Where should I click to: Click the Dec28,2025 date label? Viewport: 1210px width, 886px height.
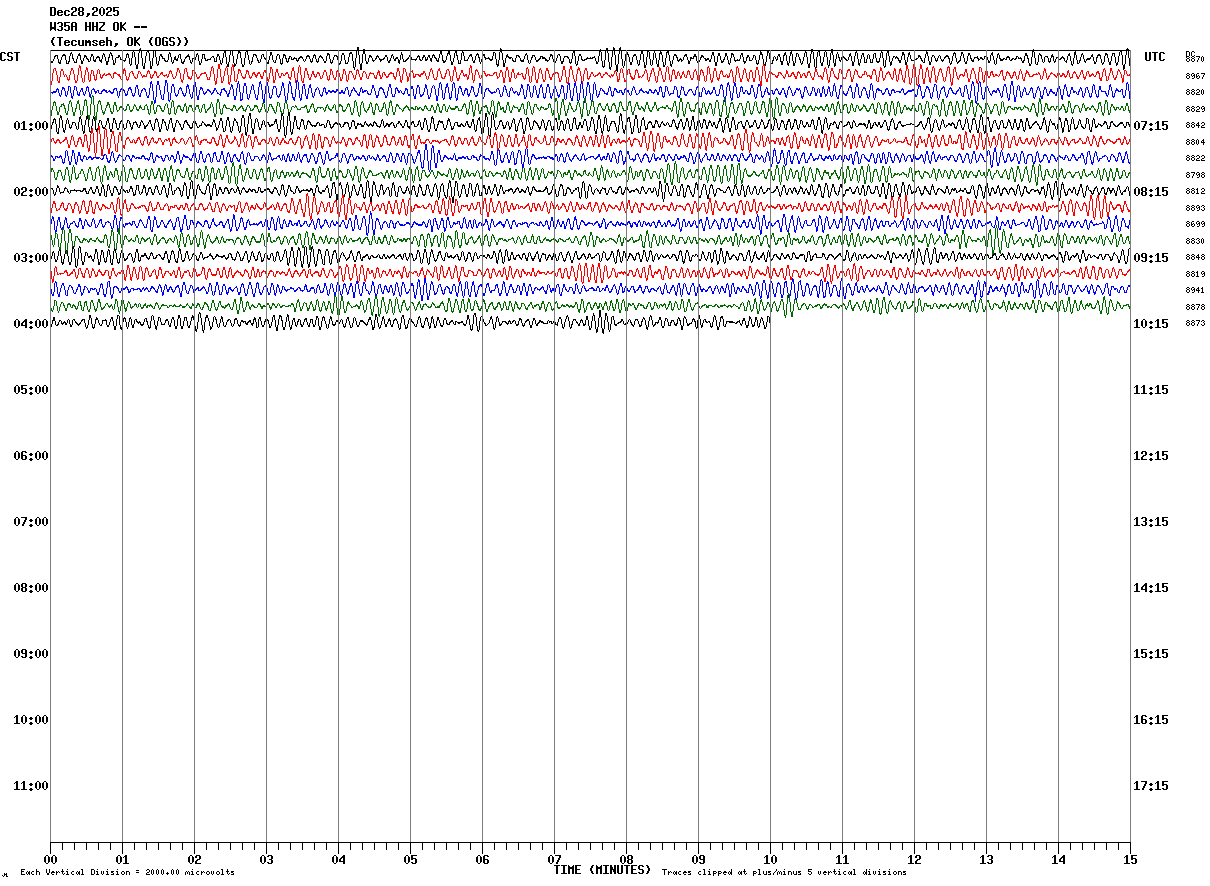84,12
